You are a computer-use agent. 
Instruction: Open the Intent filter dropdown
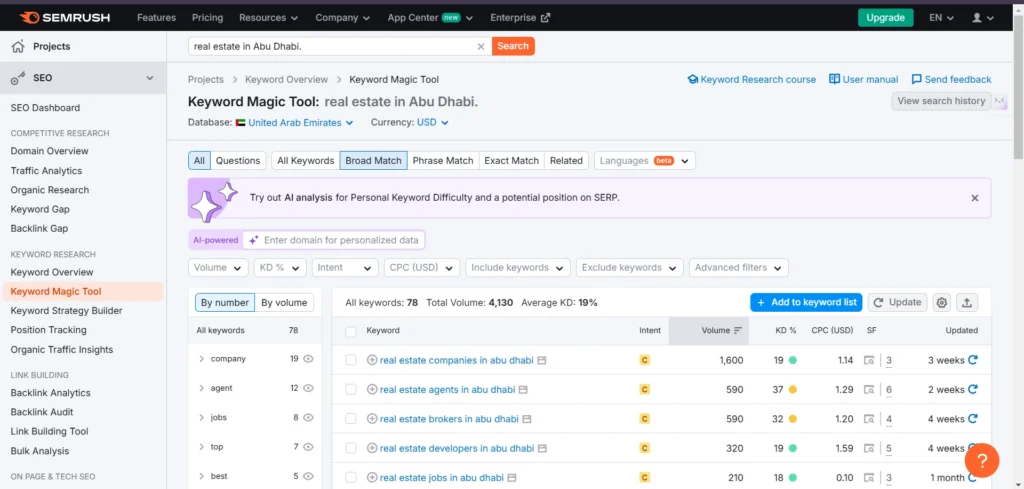pyautogui.click(x=345, y=268)
